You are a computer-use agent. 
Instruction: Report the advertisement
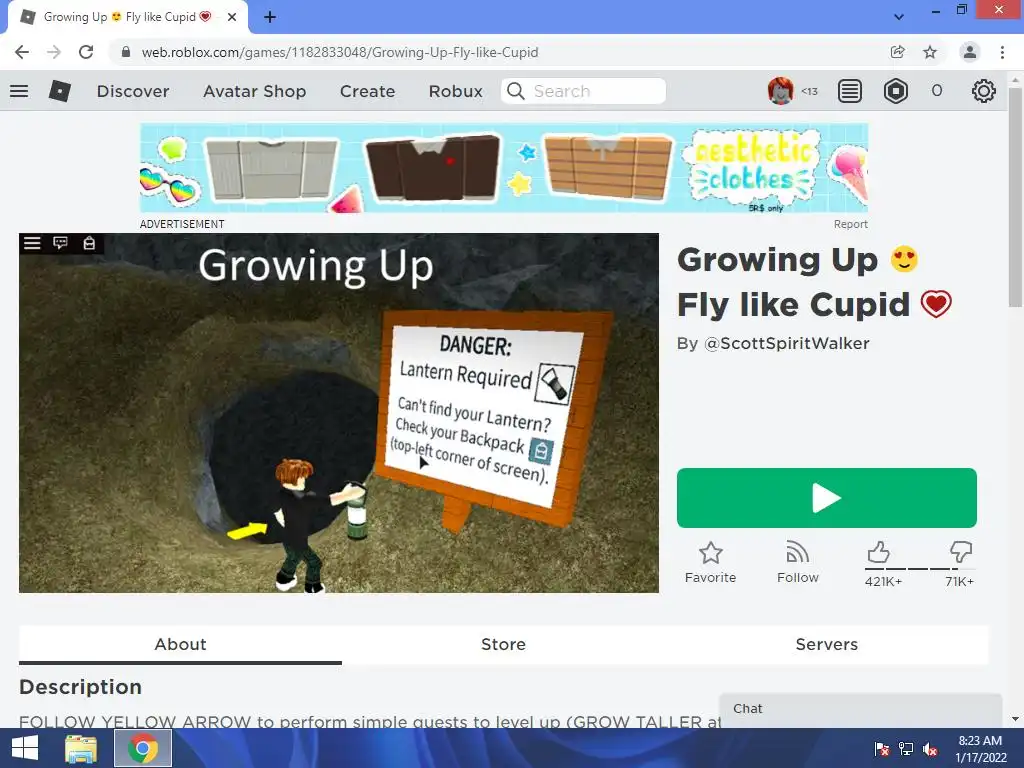point(850,224)
